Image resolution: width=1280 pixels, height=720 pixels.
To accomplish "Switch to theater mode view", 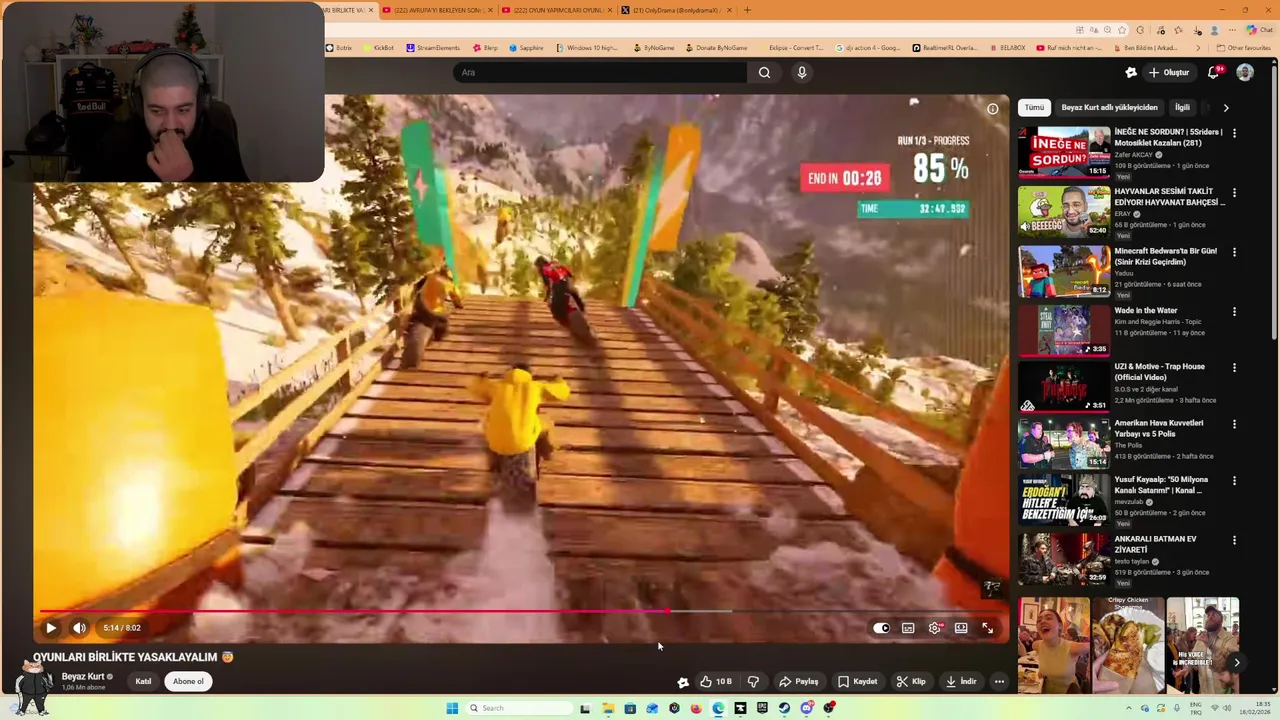I will coord(961,628).
